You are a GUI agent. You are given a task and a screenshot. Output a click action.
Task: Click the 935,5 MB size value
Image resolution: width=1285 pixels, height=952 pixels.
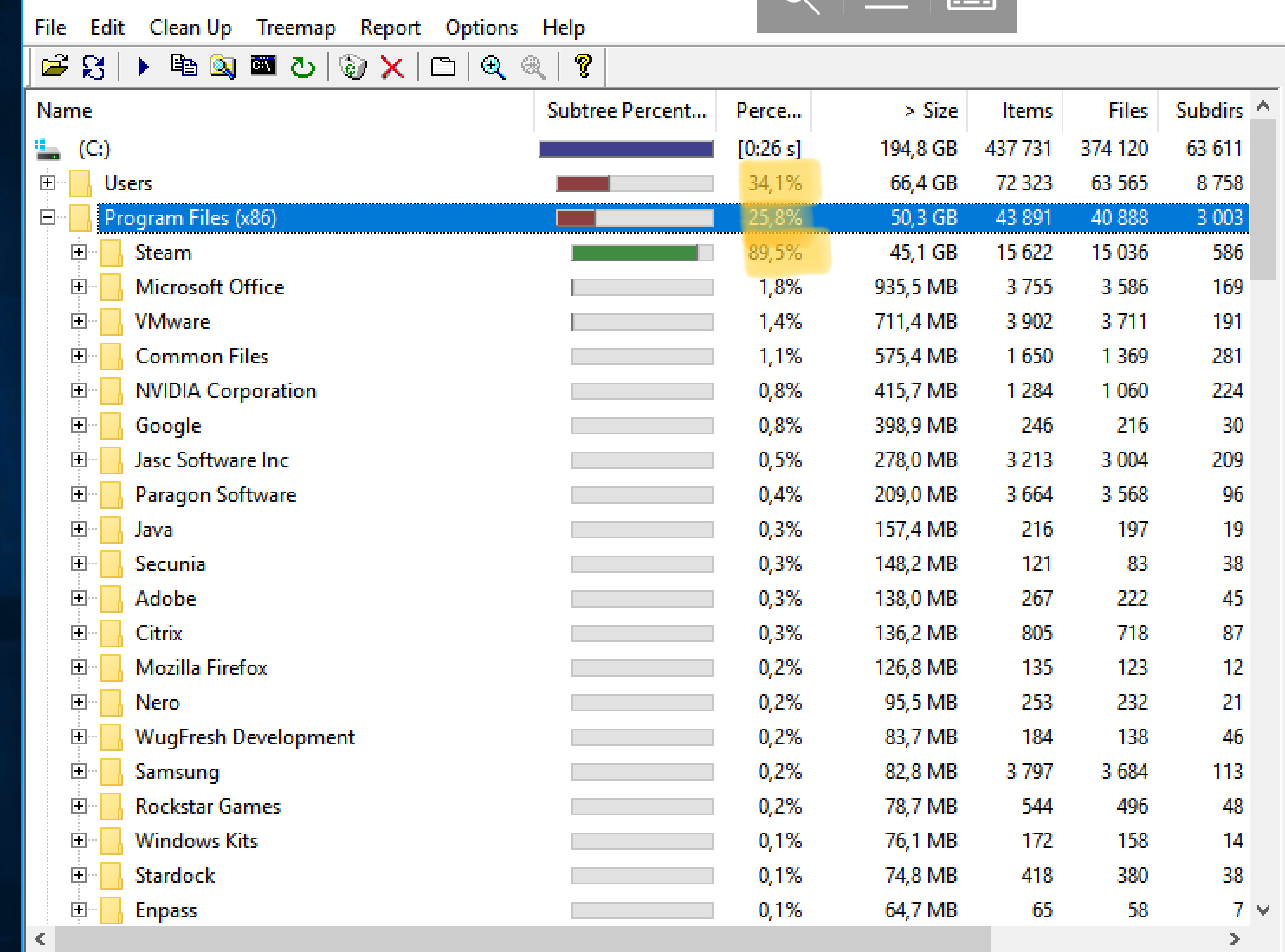(915, 287)
